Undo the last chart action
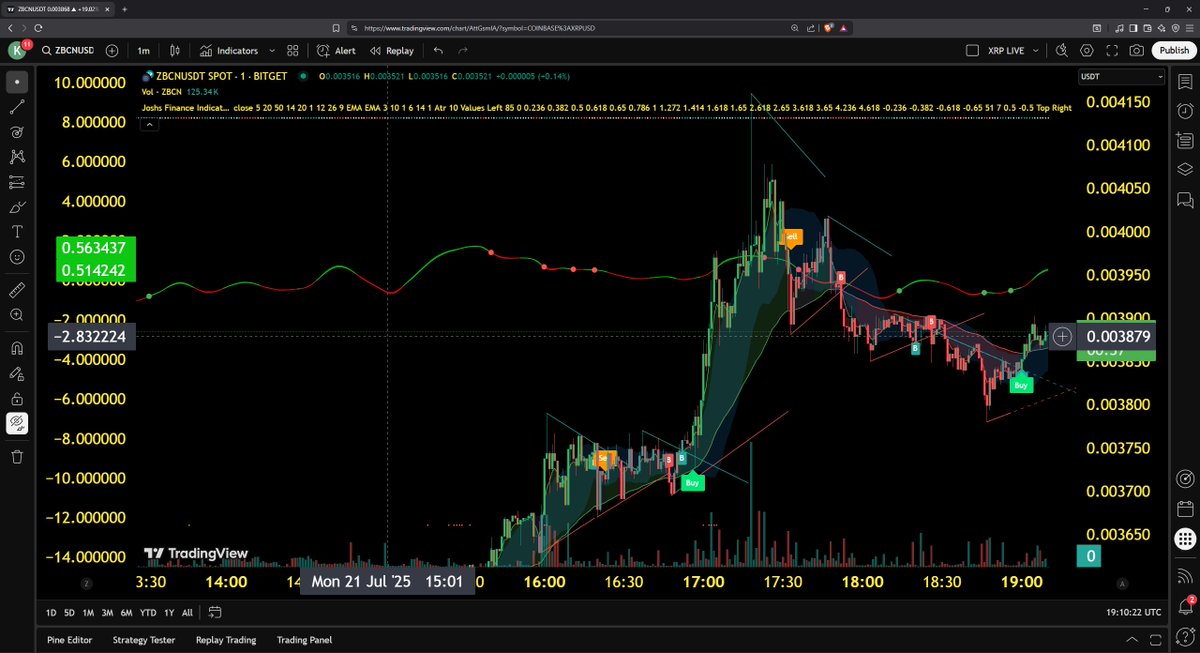The height and width of the screenshot is (653, 1200). 438,50
